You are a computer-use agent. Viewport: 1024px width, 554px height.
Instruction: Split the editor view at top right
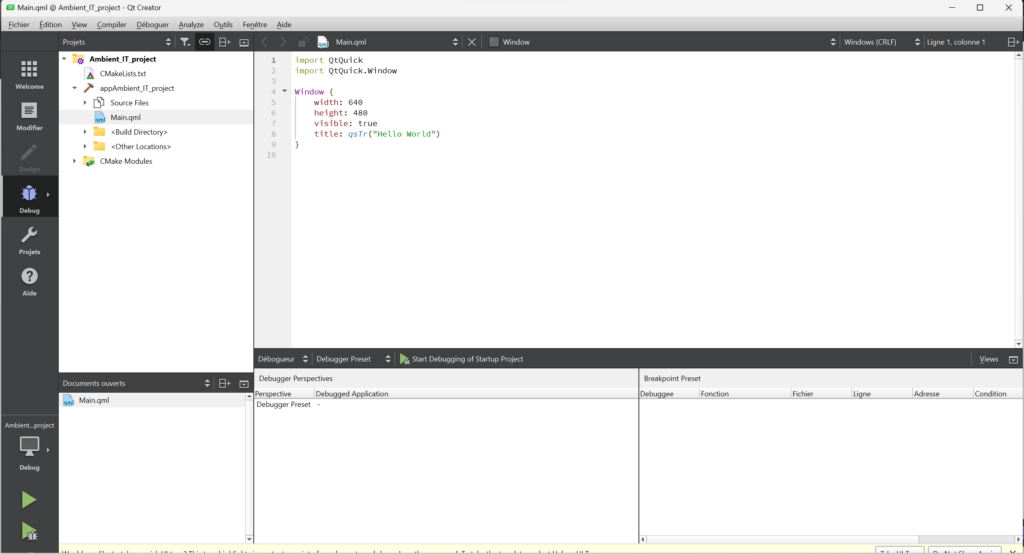(x=1014, y=42)
